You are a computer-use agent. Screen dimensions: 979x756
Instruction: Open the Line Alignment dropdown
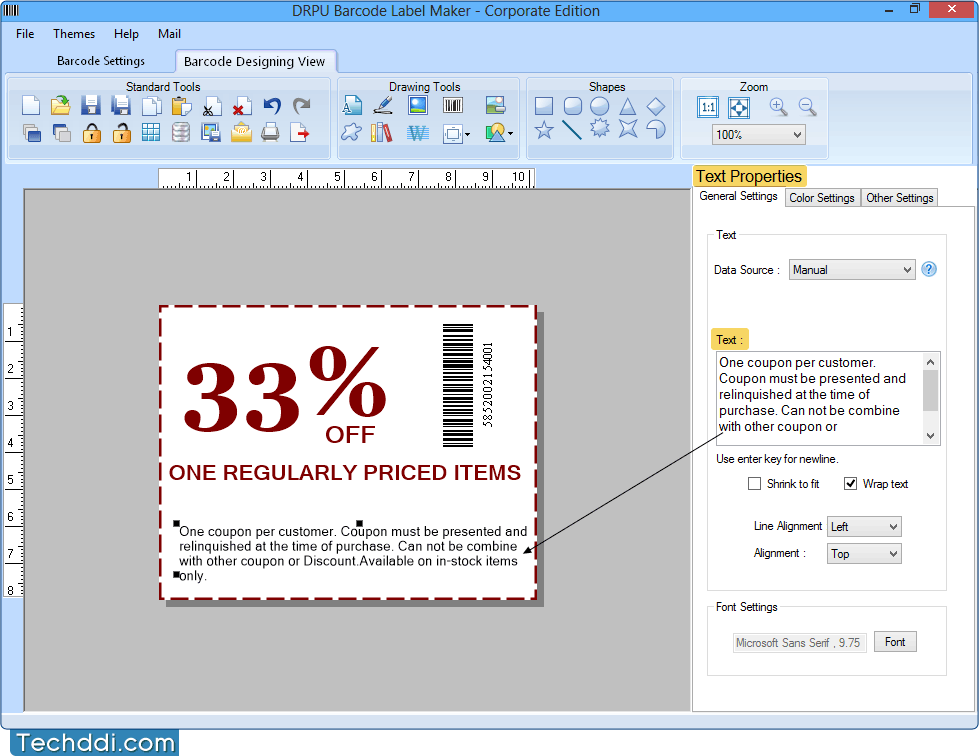(x=864, y=526)
